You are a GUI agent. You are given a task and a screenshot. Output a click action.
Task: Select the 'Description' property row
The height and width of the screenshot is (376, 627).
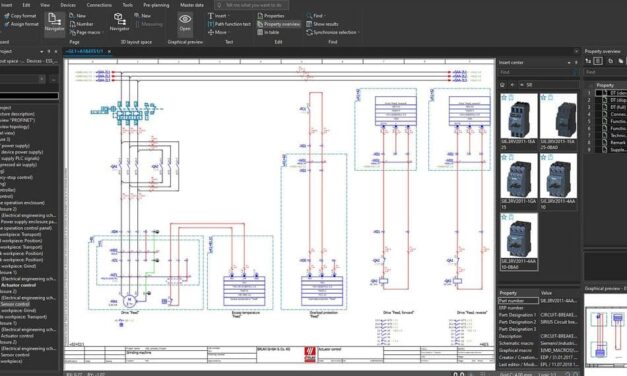coord(538,336)
